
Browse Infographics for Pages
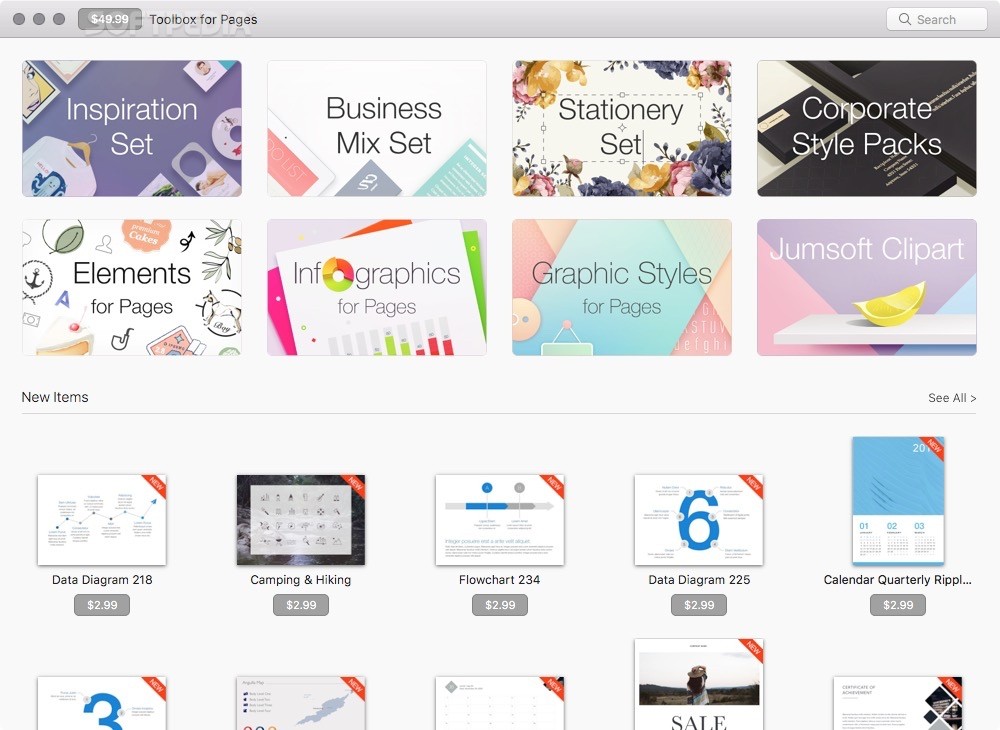tap(376, 286)
